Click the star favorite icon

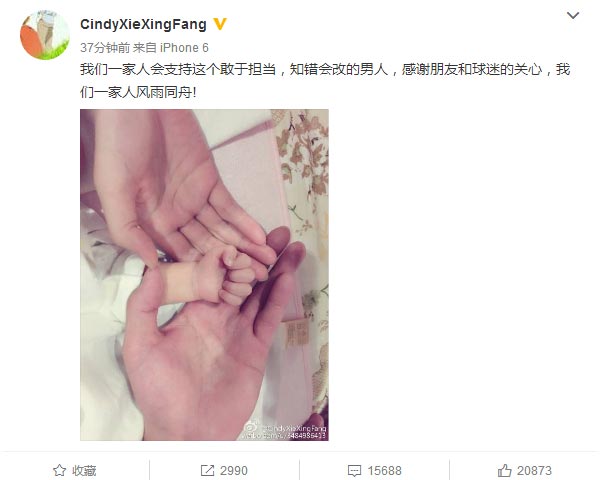click(59, 470)
